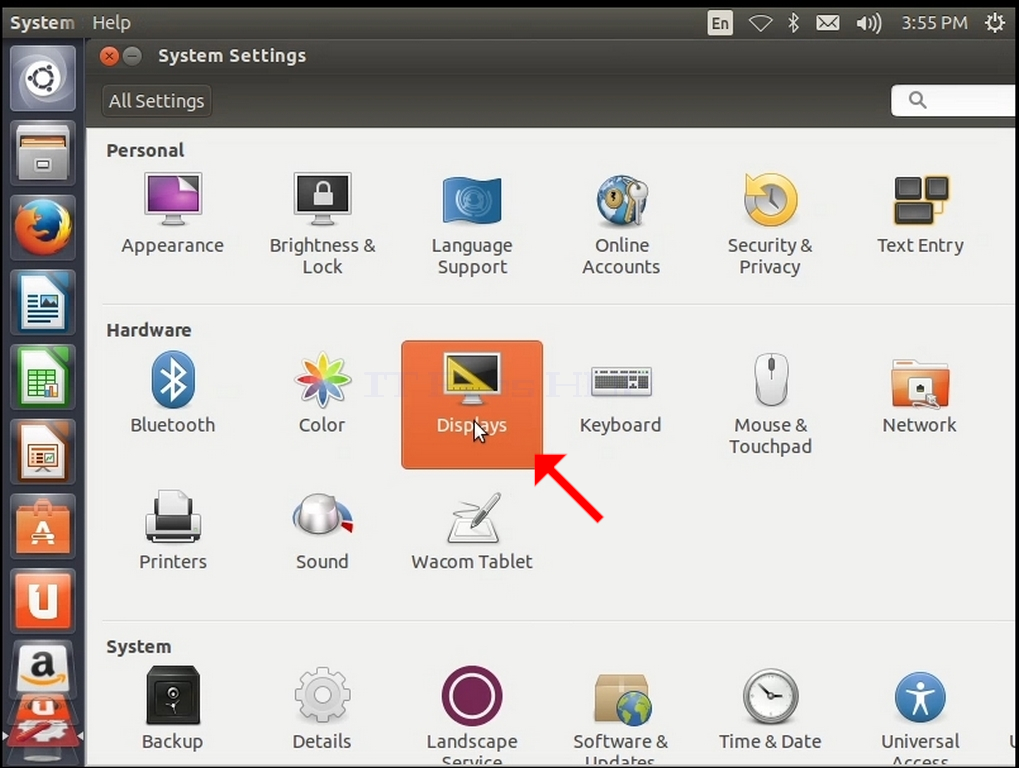Launch Firefox from the launcher
1019x768 pixels.
click(x=43, y=228)
